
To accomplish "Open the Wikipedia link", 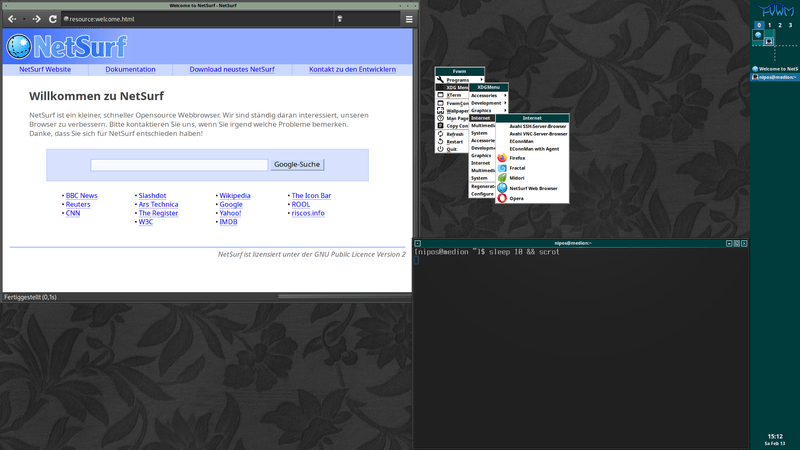I will (235, 195).
